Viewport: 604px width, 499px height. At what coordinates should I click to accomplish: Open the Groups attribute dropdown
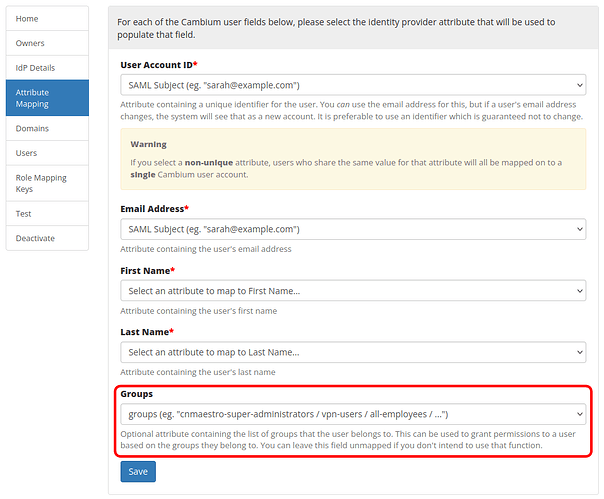point(352,414)
